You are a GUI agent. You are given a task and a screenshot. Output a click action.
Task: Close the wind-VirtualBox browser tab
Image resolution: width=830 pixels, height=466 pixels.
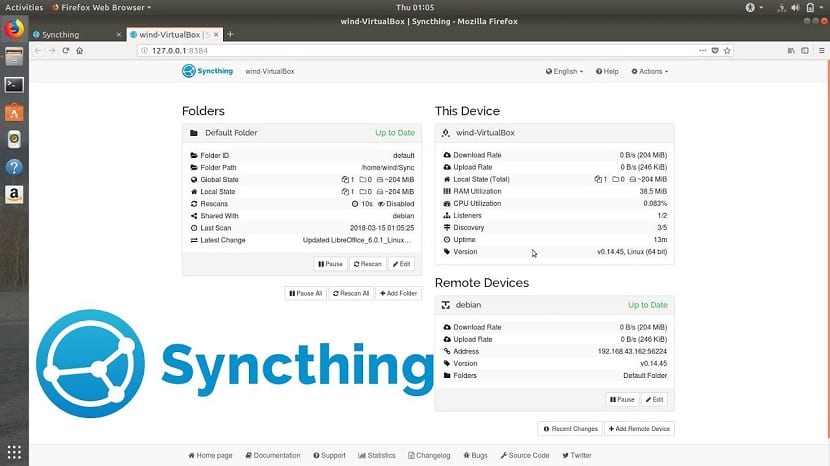pos(216,34)
